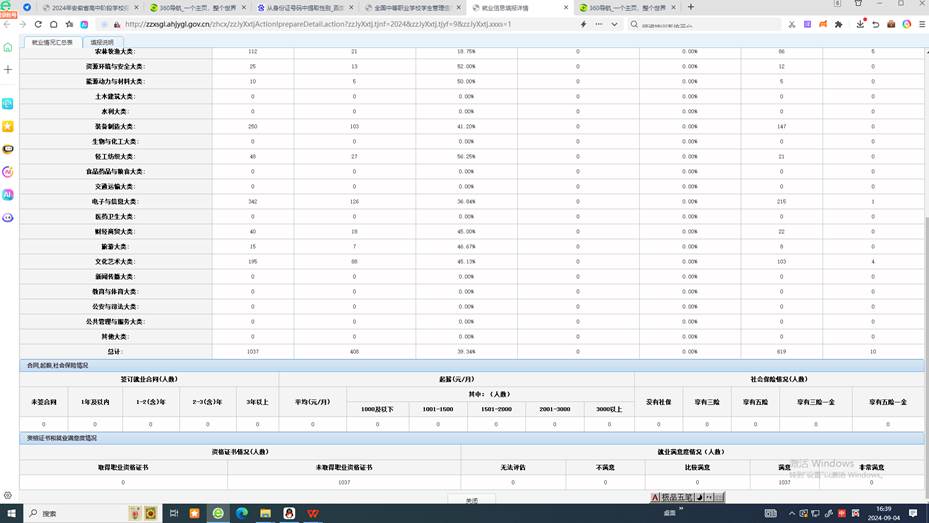Switch to the 从身份证号码中提取性别 tab
The width and height of the screenshot is (929, 523).
pyautogui.click(x=305, y=8)
